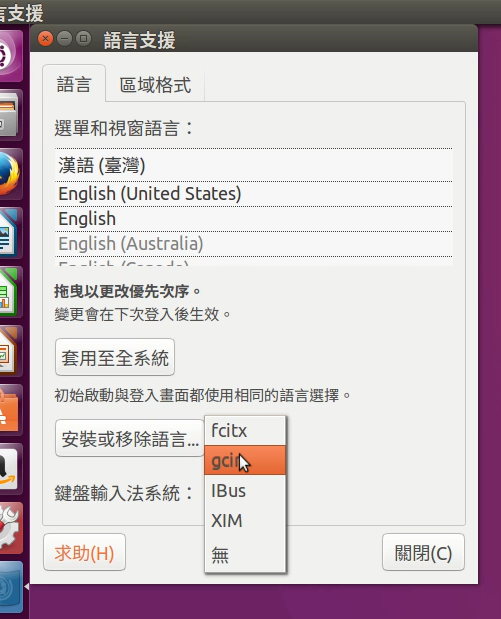501x619 pixels.
Task: Click 安裝或移除語言 button
Action: click(x=129, y=438)
